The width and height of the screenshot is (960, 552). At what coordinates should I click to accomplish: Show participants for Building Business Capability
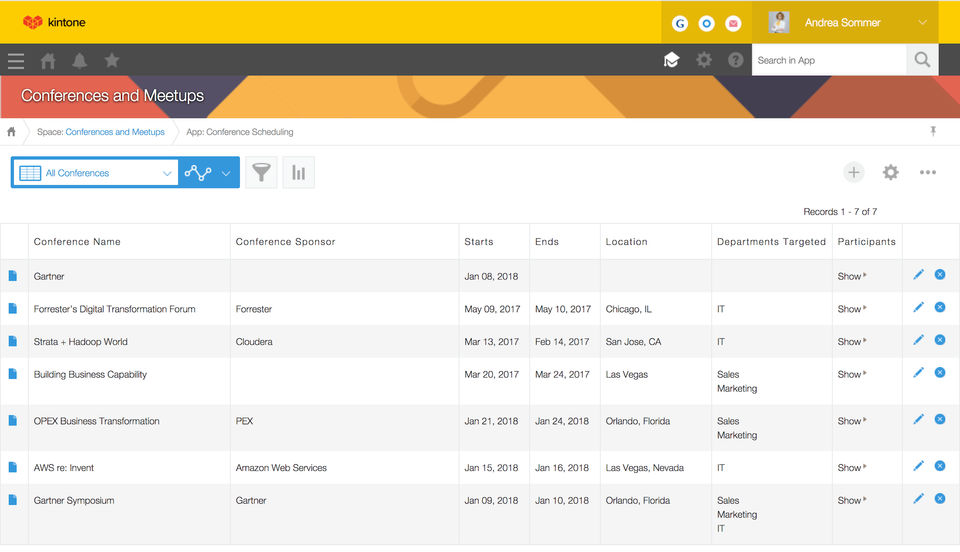point(852,374)
